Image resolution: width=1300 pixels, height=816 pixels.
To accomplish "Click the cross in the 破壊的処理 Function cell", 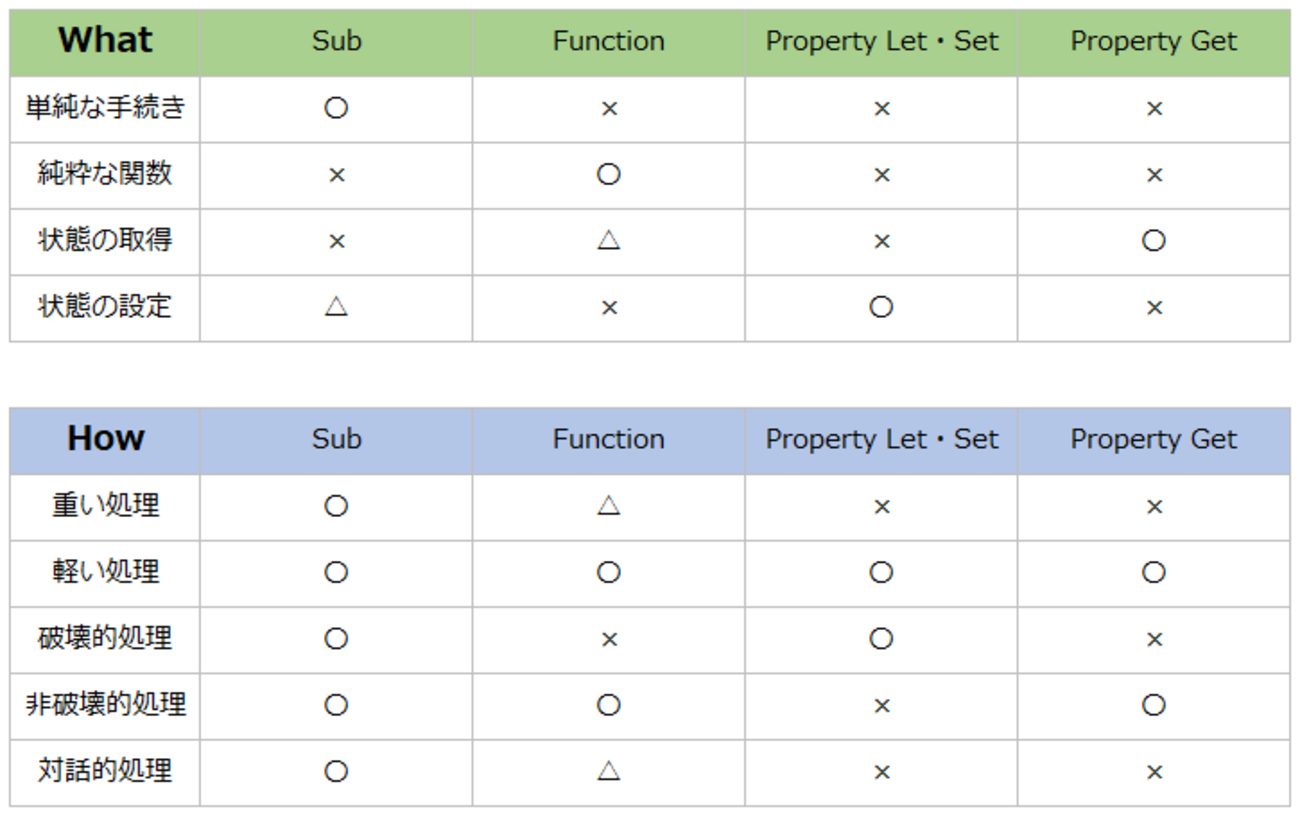I will coord(608,639).
